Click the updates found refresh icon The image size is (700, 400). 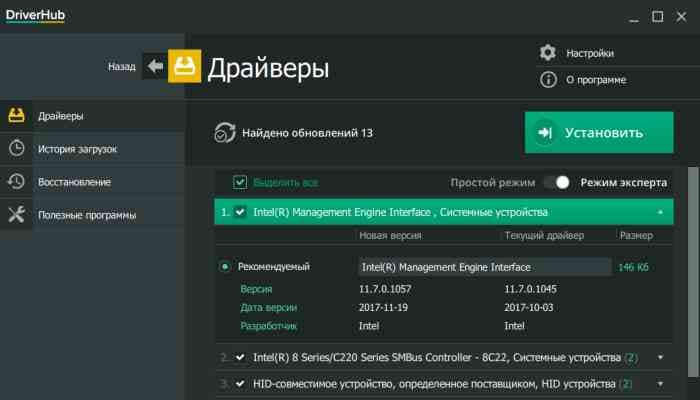click(x=225, y=133)
